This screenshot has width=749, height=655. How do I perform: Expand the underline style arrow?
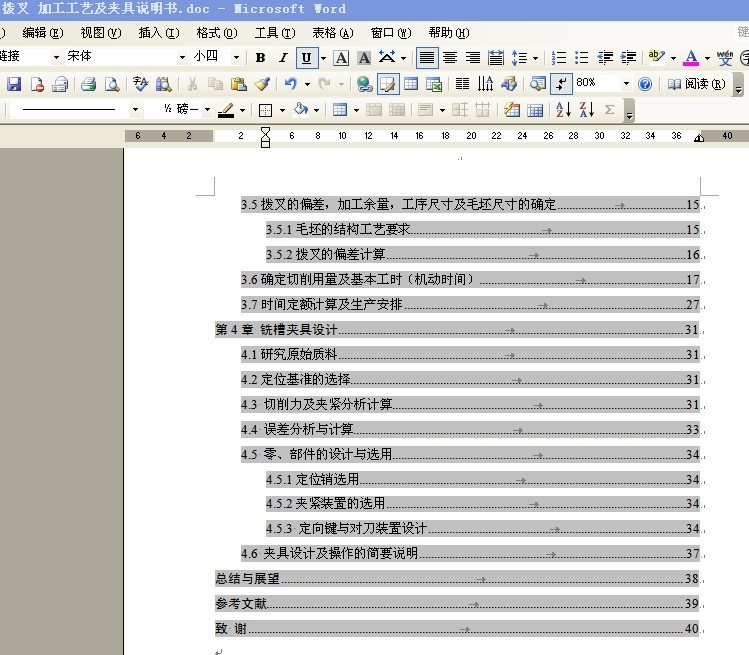pyautogui.click(x=323, y=59)
